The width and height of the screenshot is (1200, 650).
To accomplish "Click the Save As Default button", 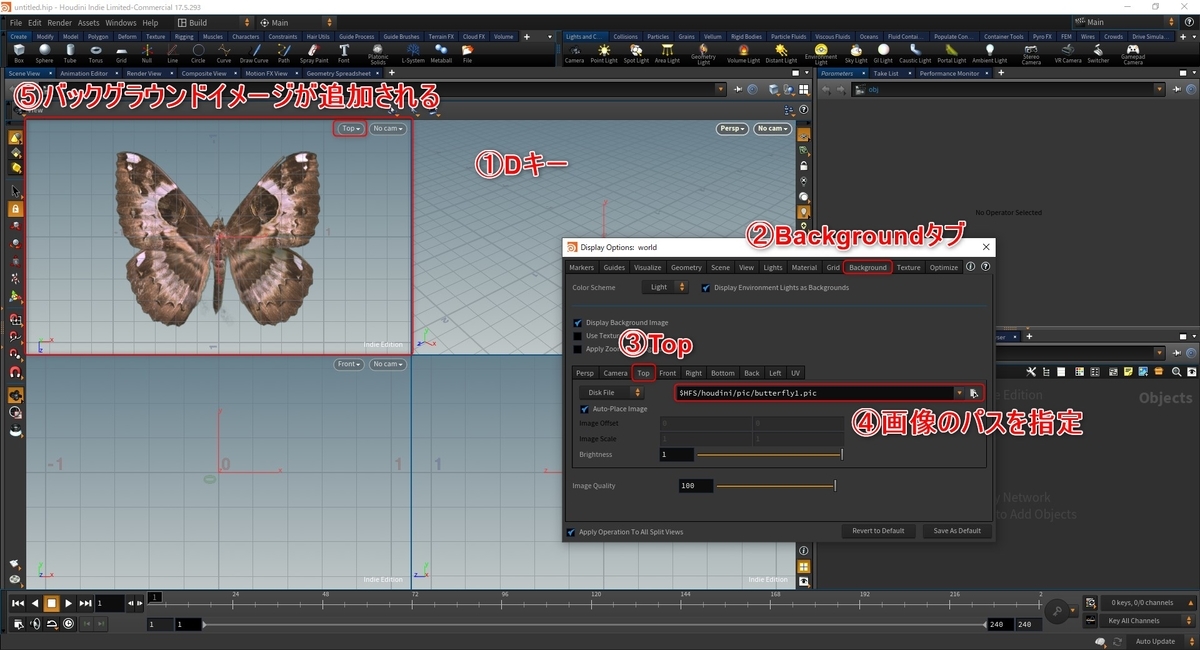I will [957, 531].
